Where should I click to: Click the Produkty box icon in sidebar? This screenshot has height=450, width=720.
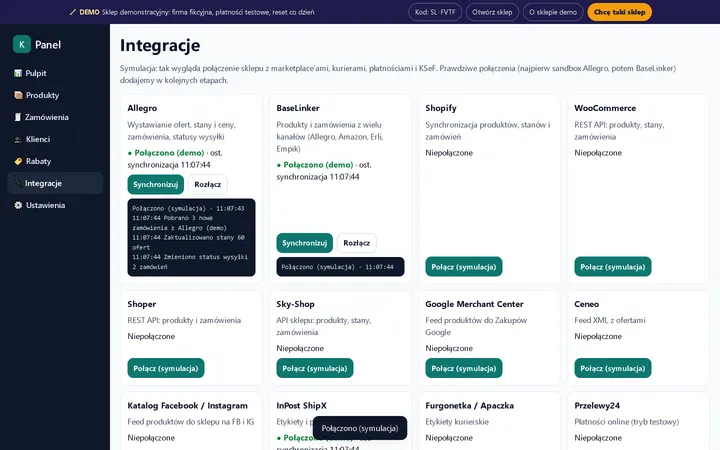click(x=18, y=95)
